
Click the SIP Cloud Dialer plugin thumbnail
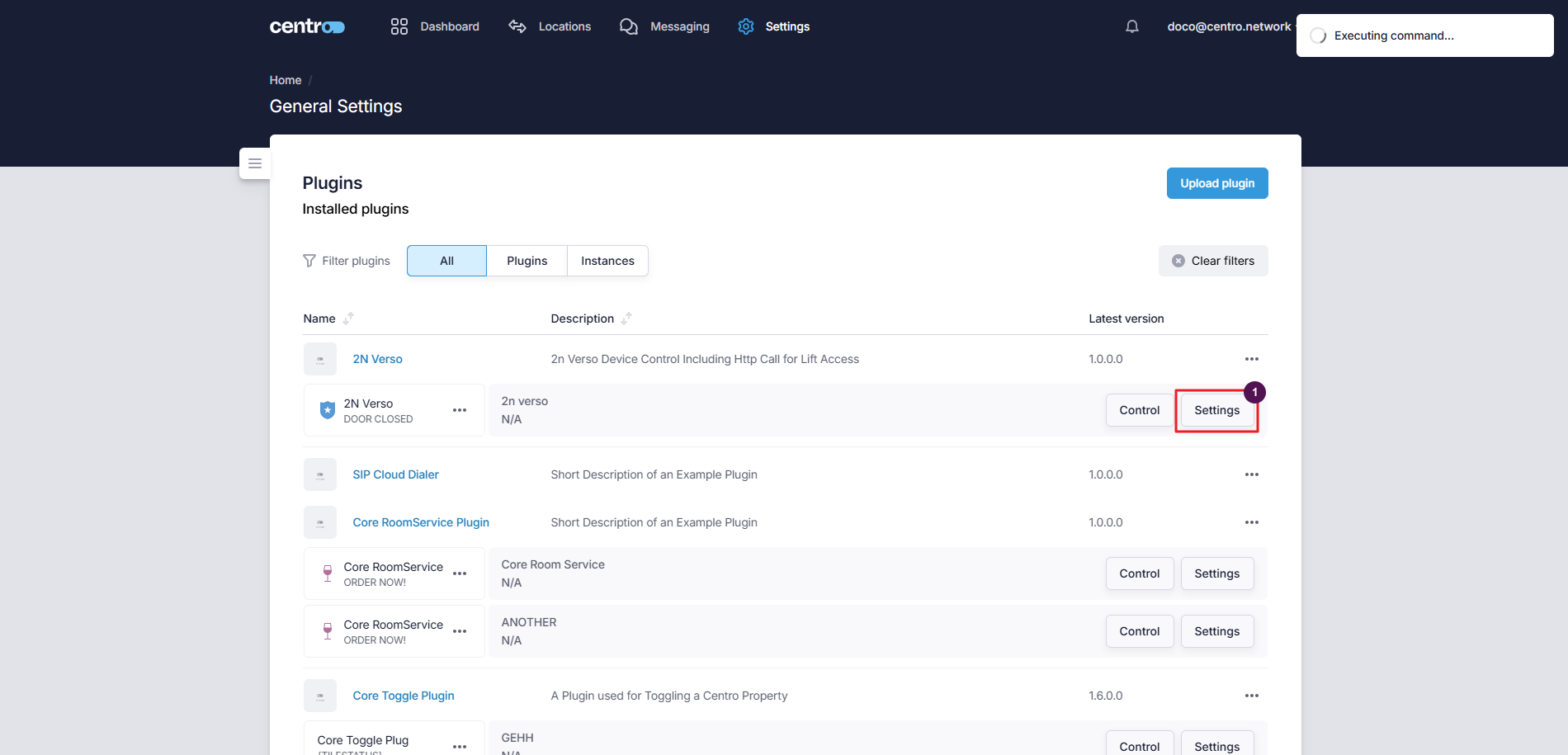click(x=320, y=474)
